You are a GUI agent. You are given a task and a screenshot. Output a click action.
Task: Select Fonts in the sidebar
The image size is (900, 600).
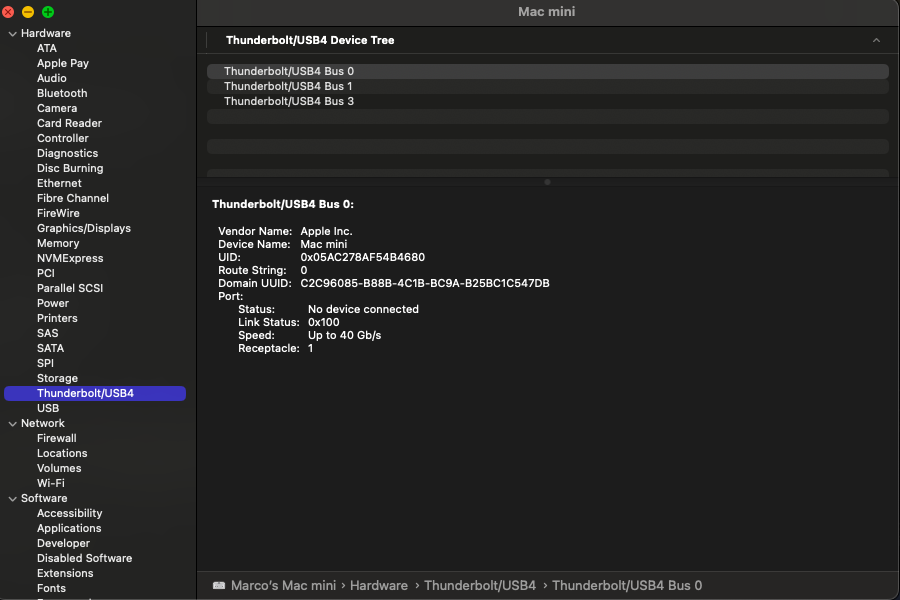pyautogui.click(x=51, y=588)
